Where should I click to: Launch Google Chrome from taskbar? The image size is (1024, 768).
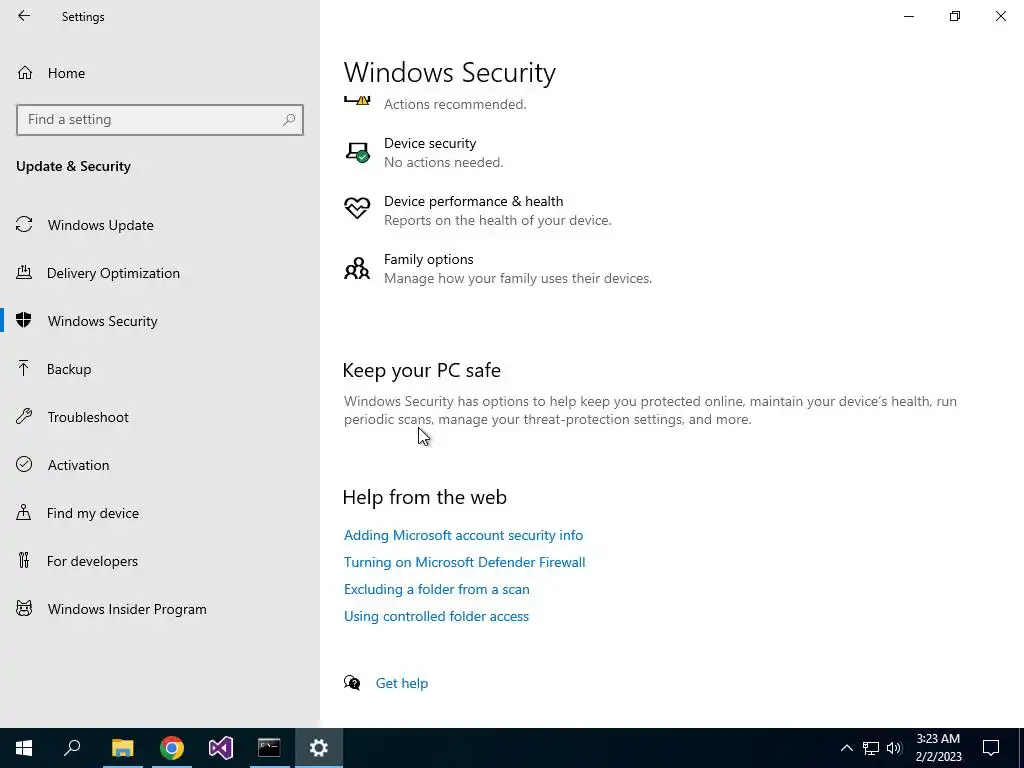tap(172, 748)
